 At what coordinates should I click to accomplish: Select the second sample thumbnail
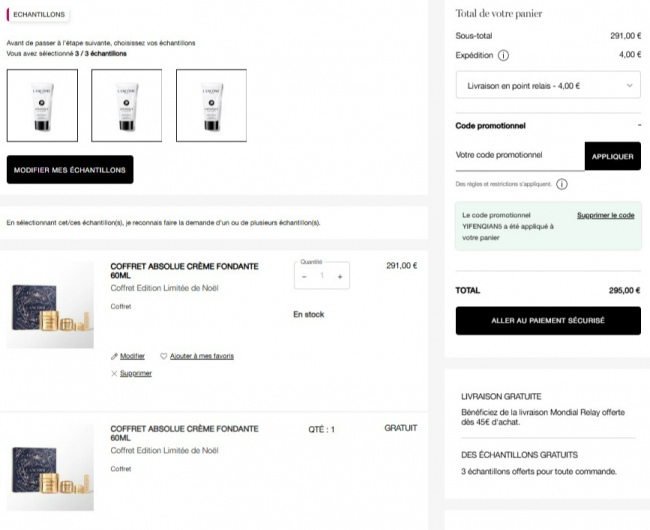coord(126,105)
